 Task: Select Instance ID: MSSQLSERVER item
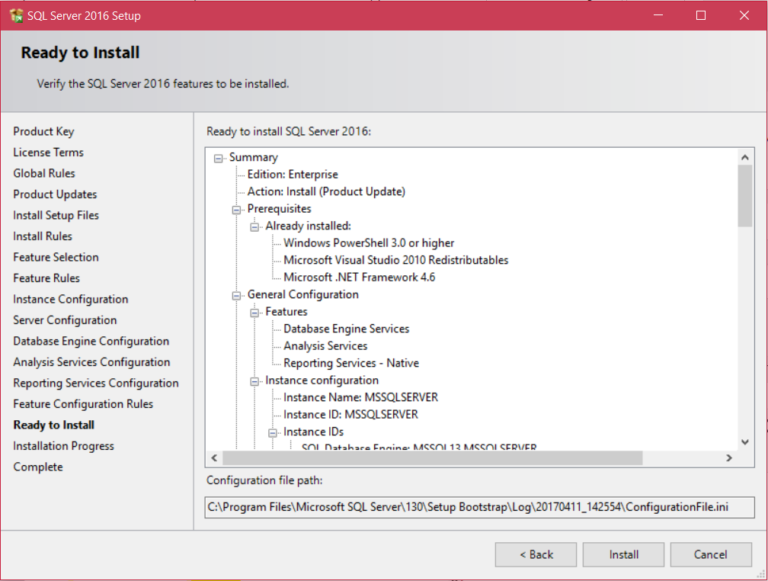coord(351,414)
